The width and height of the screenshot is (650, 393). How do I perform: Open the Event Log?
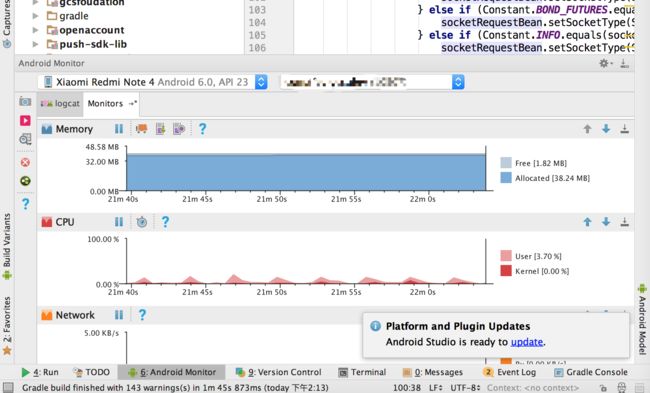(x=509, y=372)
